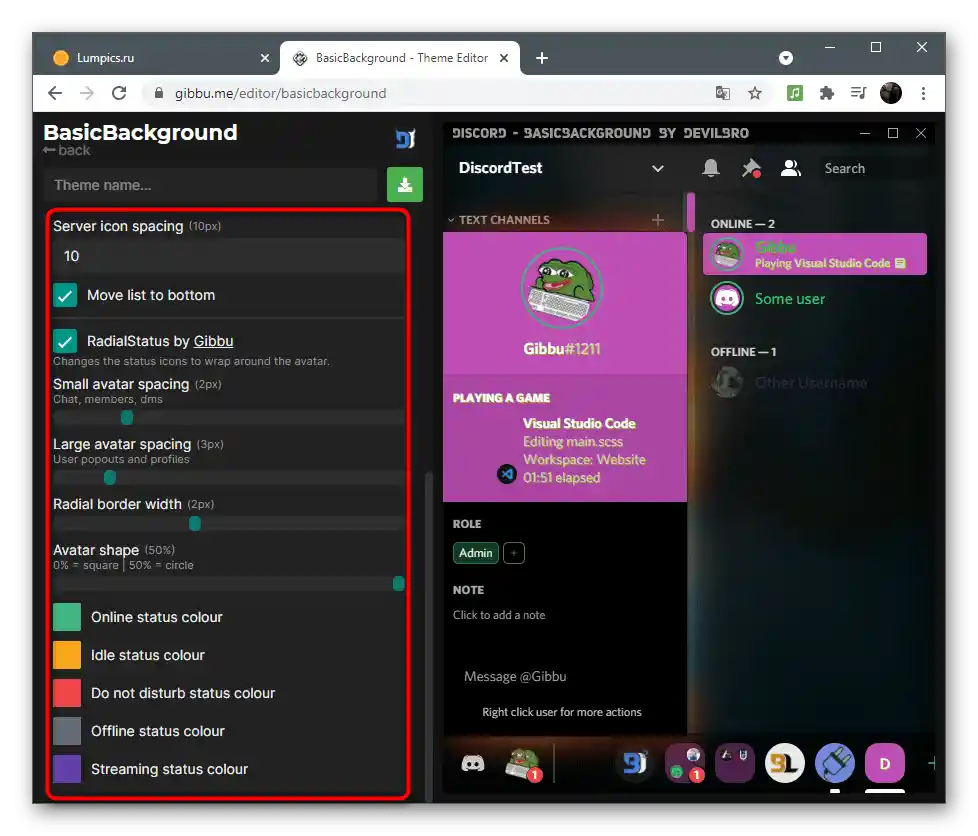The image size is (978, 836).
Task: Click the notification bell icon in Discord preview
Action: [710, 168]
